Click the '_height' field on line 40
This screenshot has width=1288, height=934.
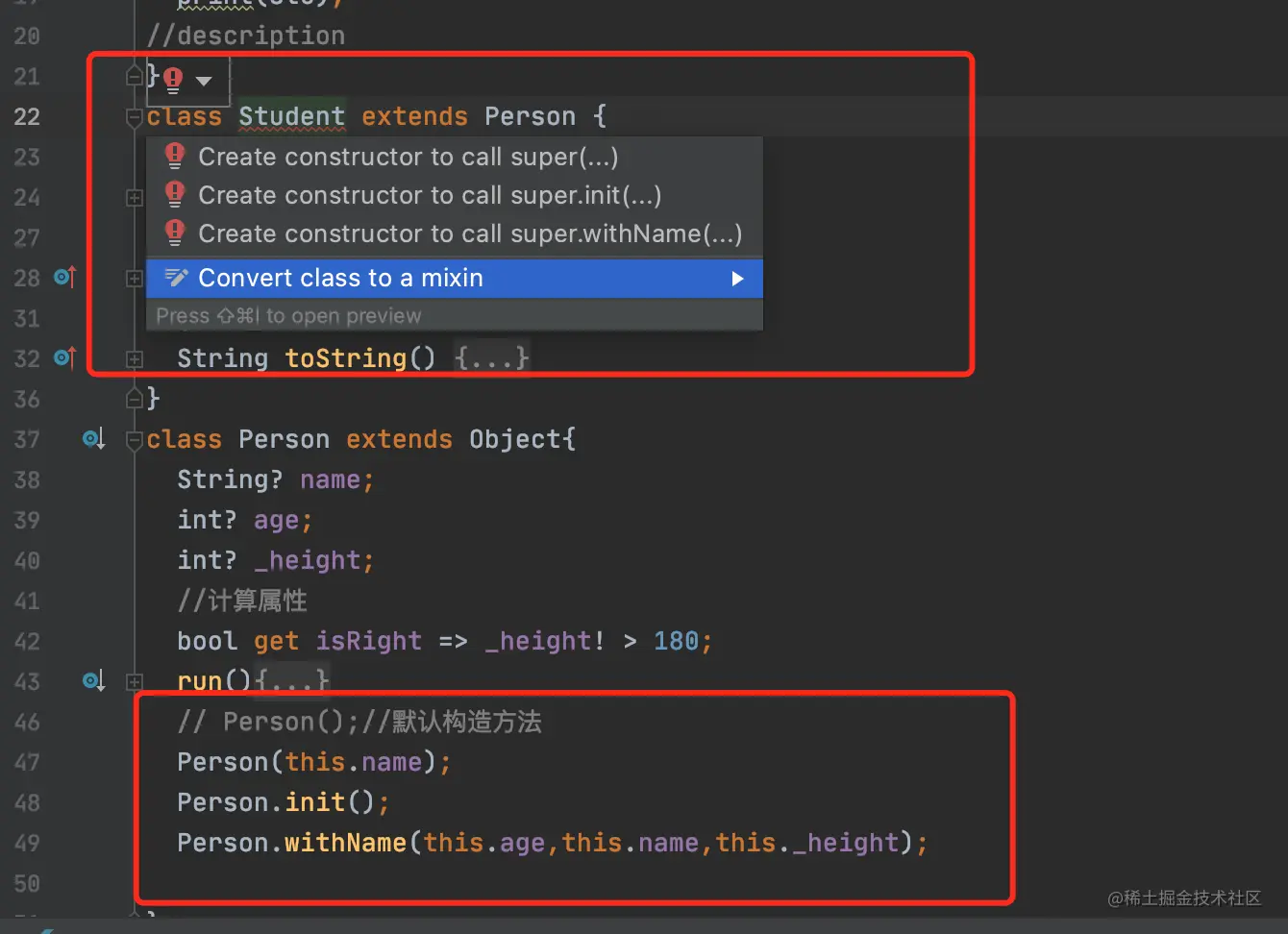click(x=308, y=560)
